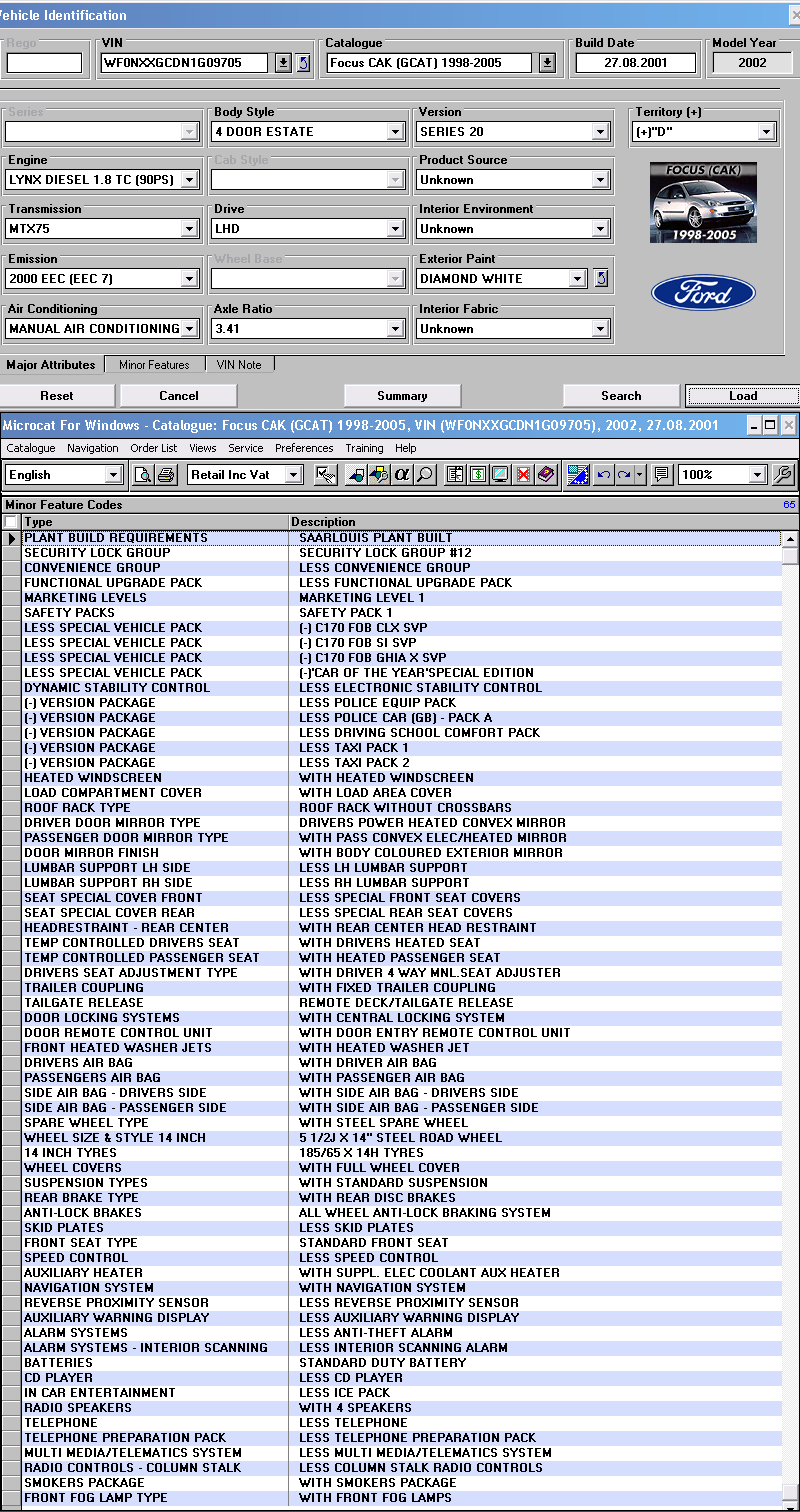This screenshot has height=1512, width=800.
Task: Click the alpha symbol toolbar icon
Action: tap(402, 475)
